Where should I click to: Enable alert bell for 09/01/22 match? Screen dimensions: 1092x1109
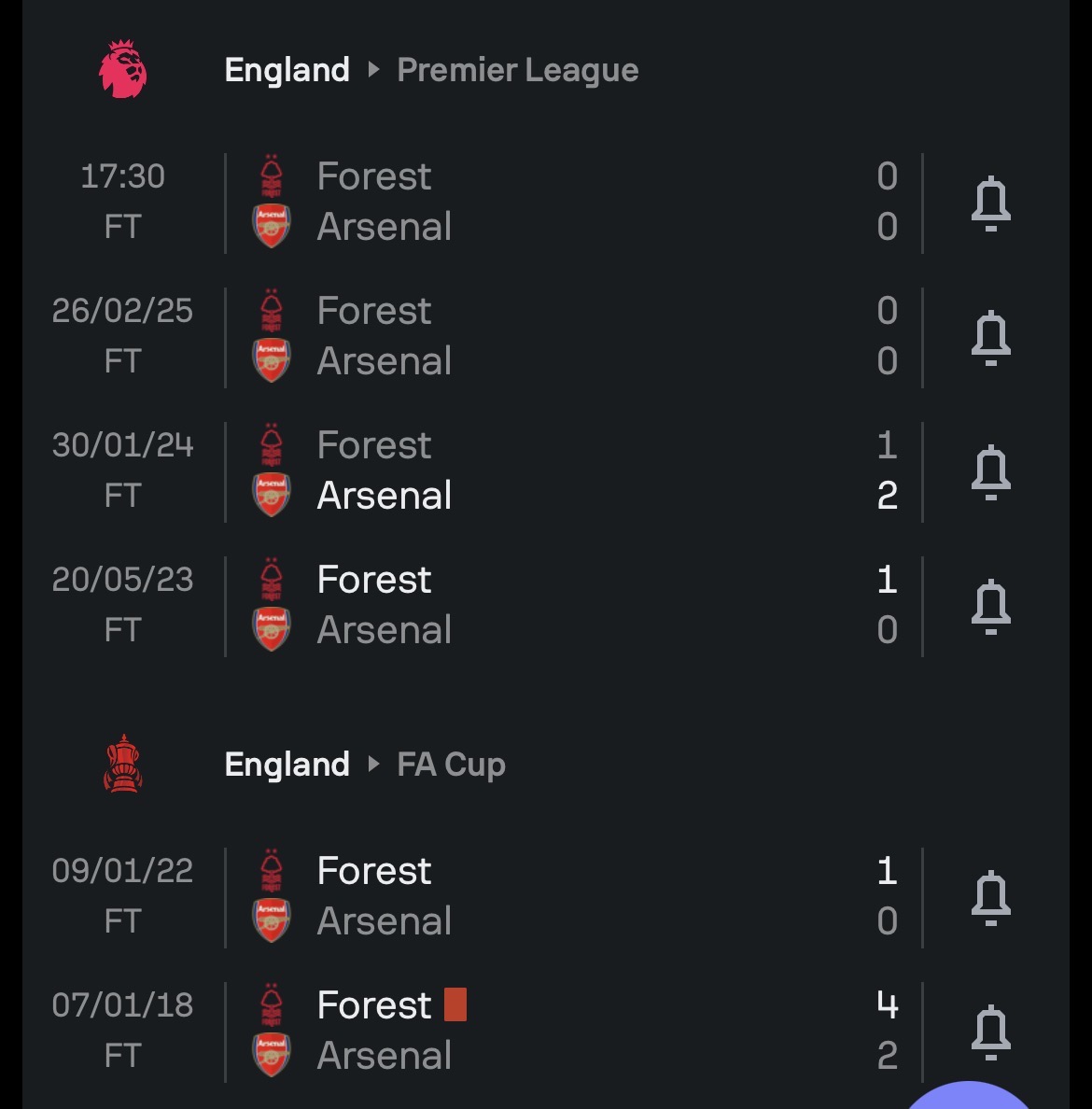pyautogui.click(x=990, y=897)
